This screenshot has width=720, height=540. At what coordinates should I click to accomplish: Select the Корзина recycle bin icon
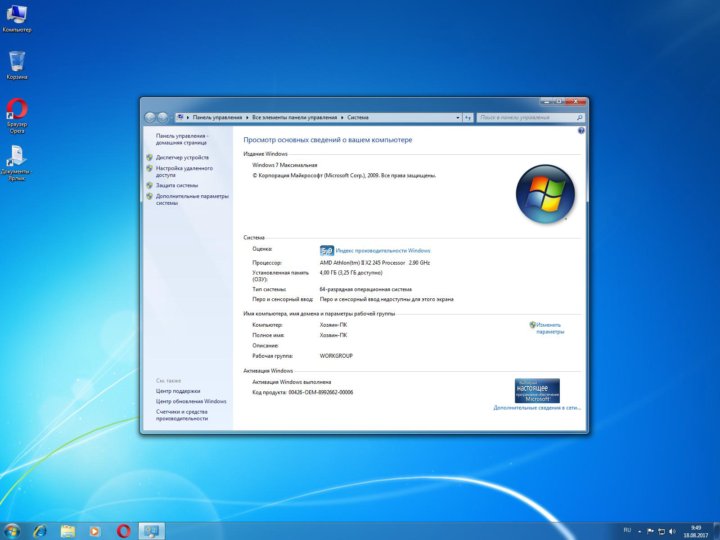pyautogui.click(x=17, y=65)
